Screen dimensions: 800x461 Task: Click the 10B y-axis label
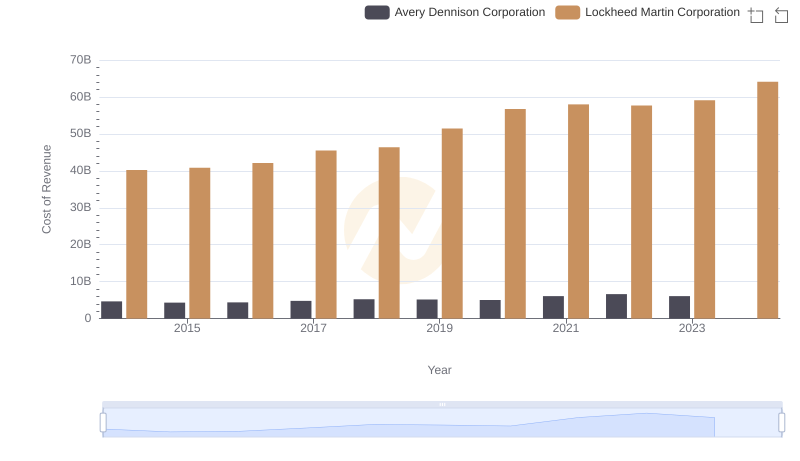tap(81, 281)
